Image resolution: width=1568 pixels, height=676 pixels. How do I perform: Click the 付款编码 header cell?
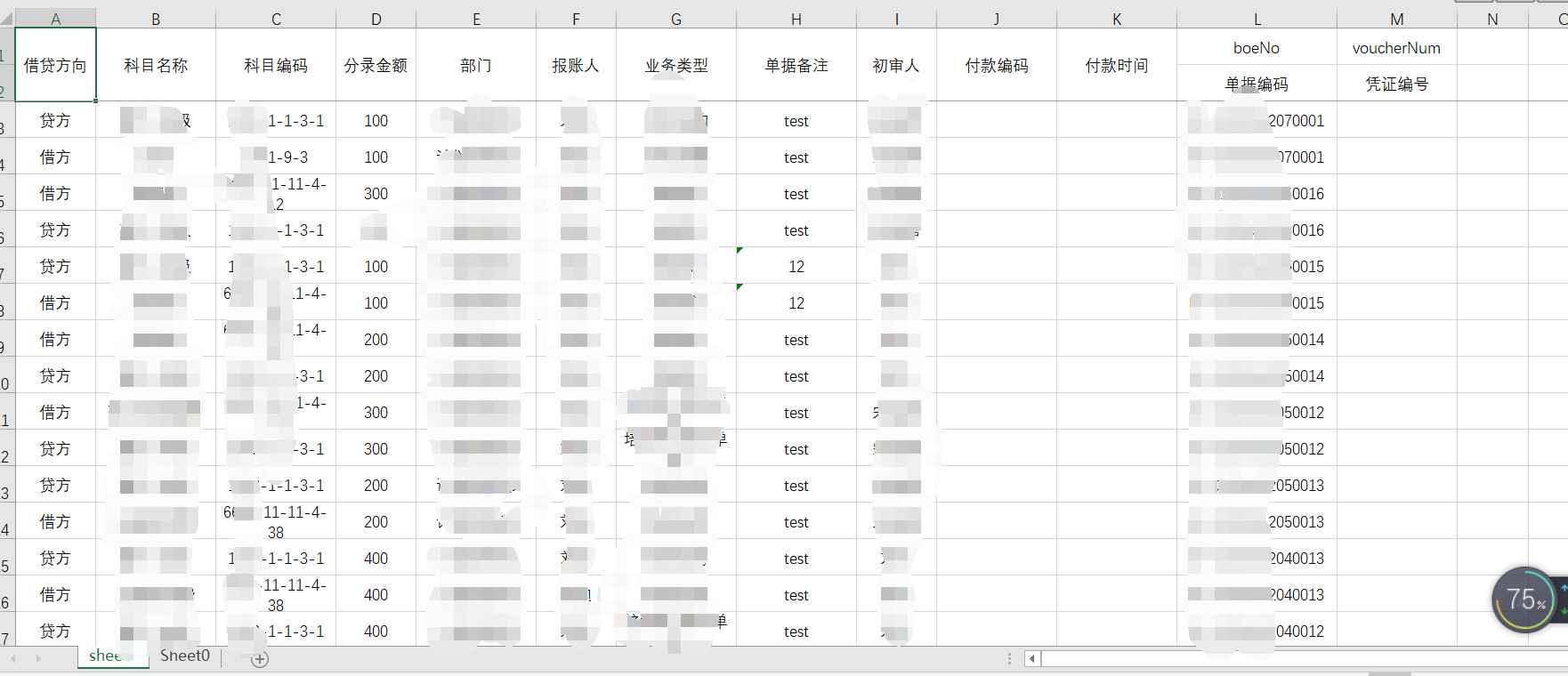coord(997,65)
